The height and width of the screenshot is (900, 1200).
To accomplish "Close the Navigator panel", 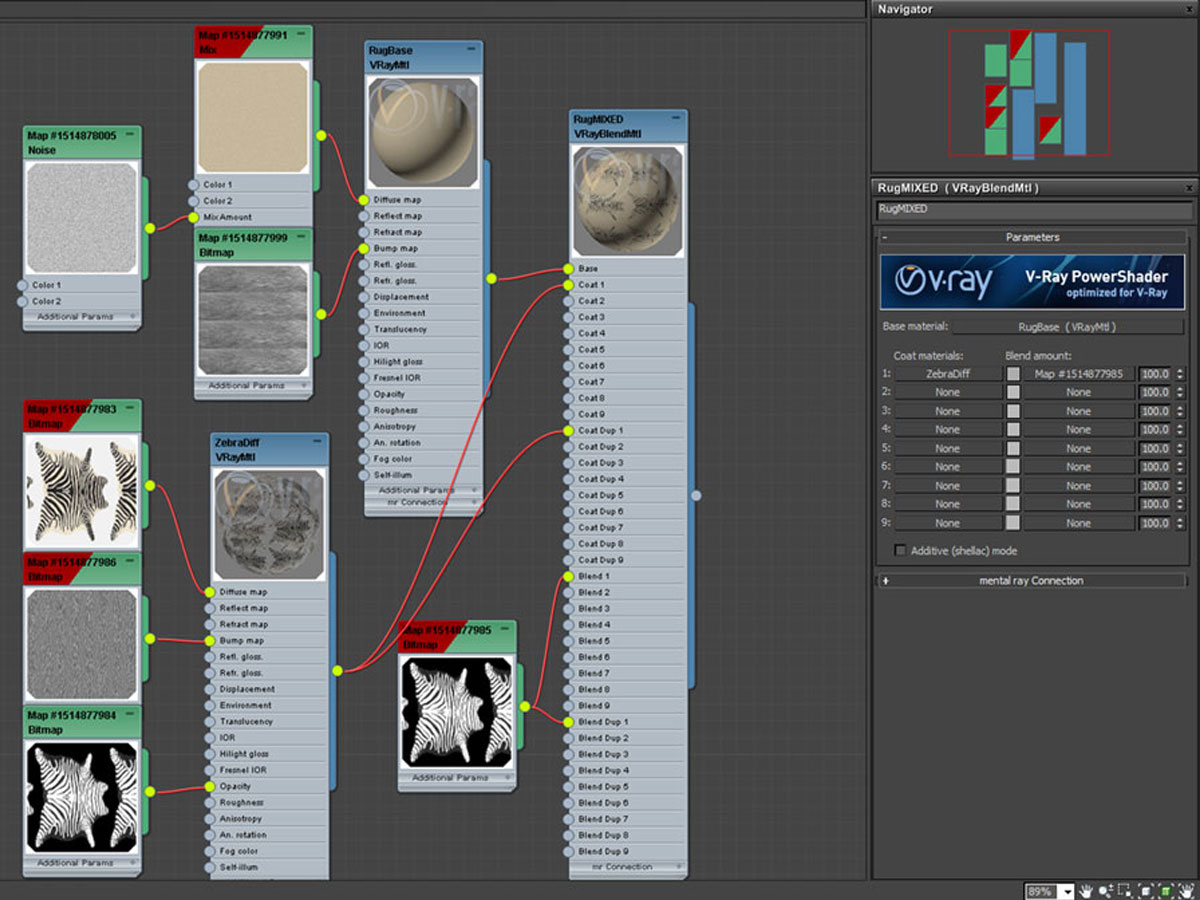I will click(1189, 9).
